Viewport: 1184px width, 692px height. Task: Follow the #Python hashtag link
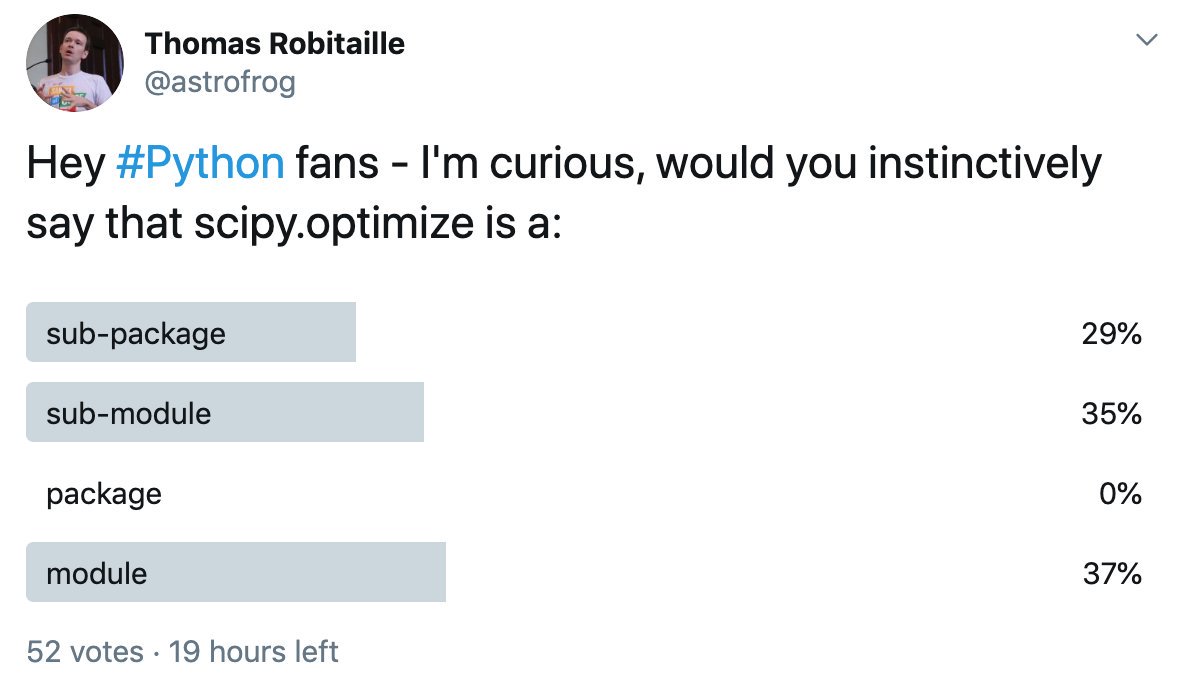[200, 163]
